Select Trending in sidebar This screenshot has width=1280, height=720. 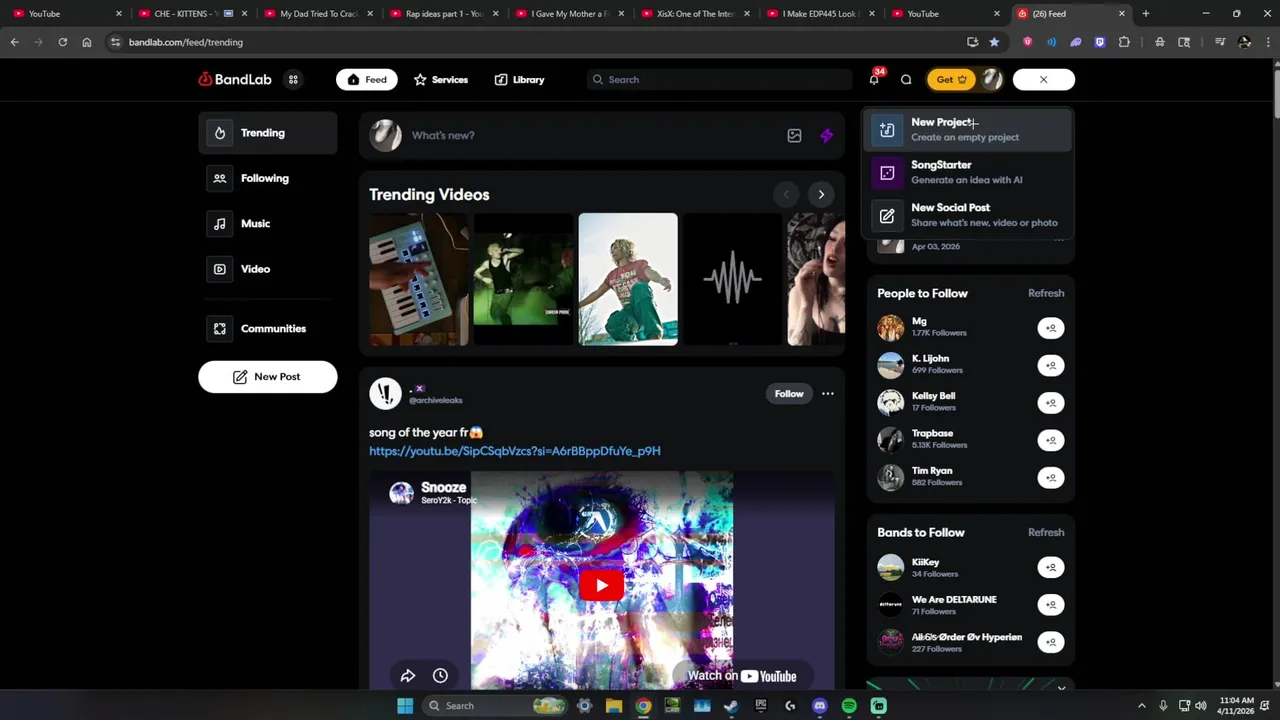point(268,133)
